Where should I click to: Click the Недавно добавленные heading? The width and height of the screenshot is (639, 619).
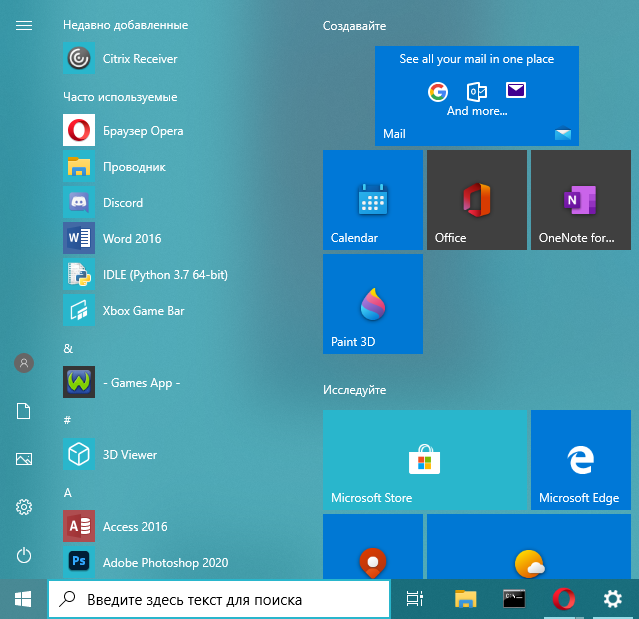click(x=126, y=25)
